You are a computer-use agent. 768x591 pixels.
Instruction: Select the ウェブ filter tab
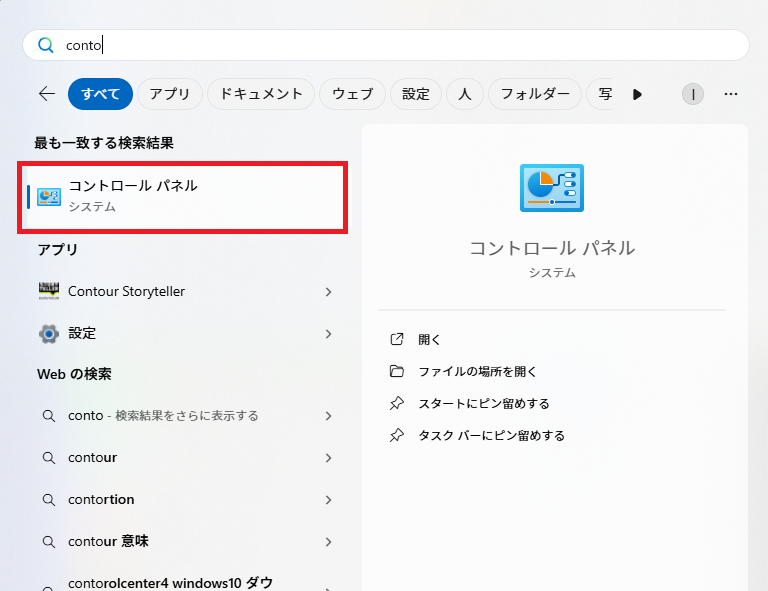coord(352,94)
